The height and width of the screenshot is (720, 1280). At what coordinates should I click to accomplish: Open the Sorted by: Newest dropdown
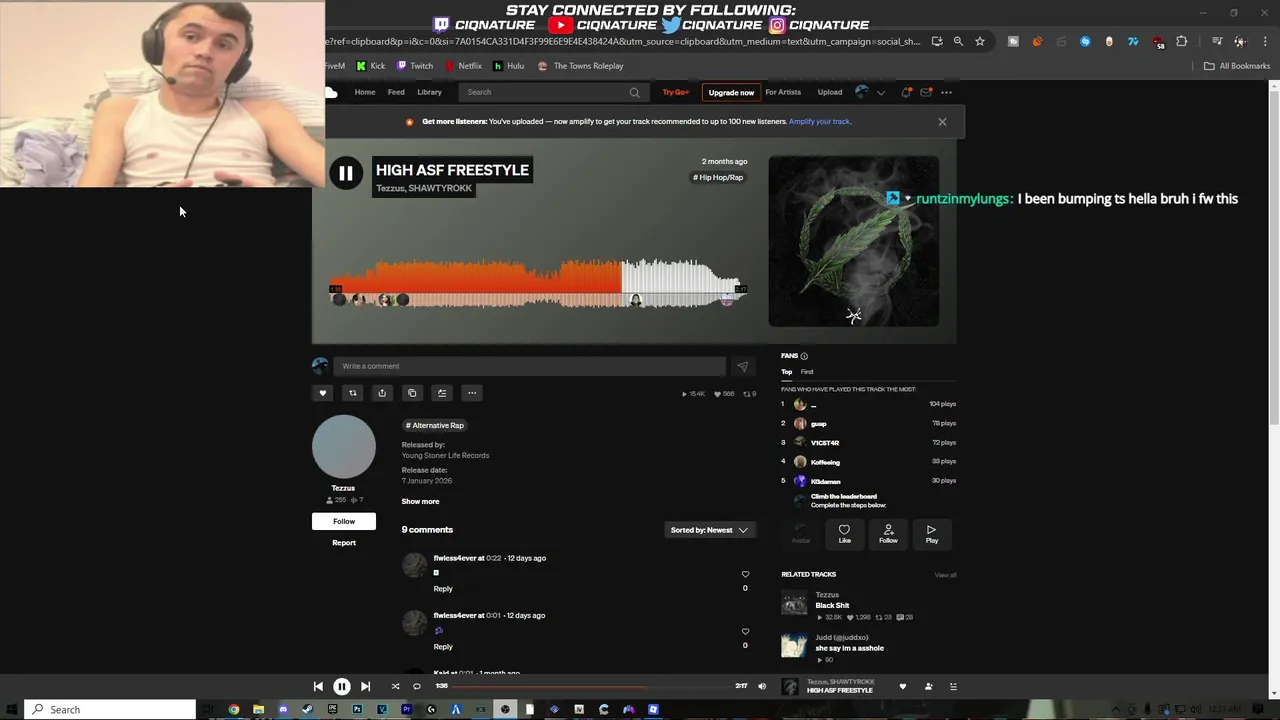709,530
